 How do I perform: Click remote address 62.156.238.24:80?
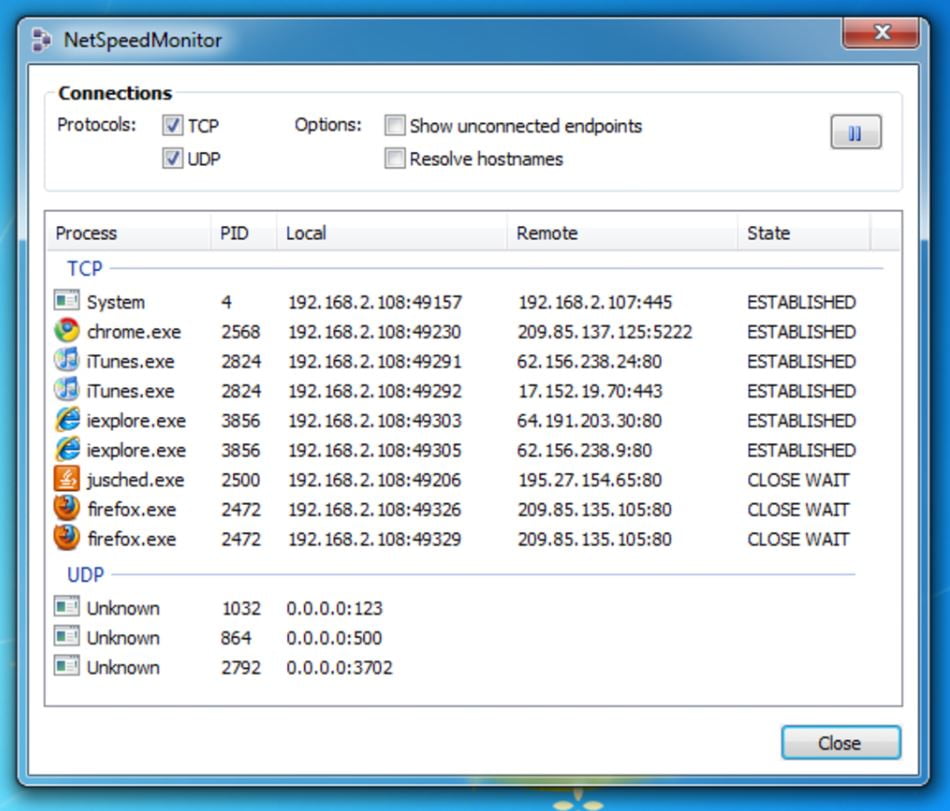pos(590,361)
